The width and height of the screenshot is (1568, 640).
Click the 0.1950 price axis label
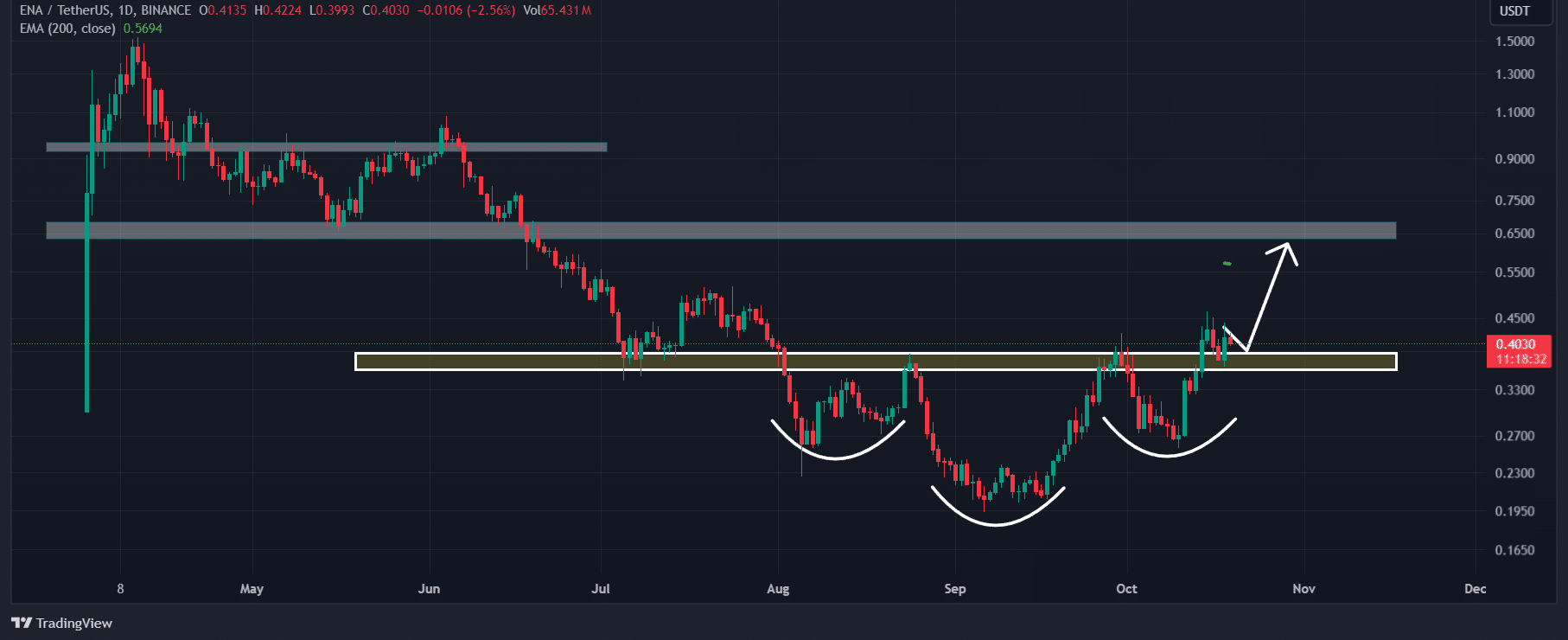pos(1514,511)
